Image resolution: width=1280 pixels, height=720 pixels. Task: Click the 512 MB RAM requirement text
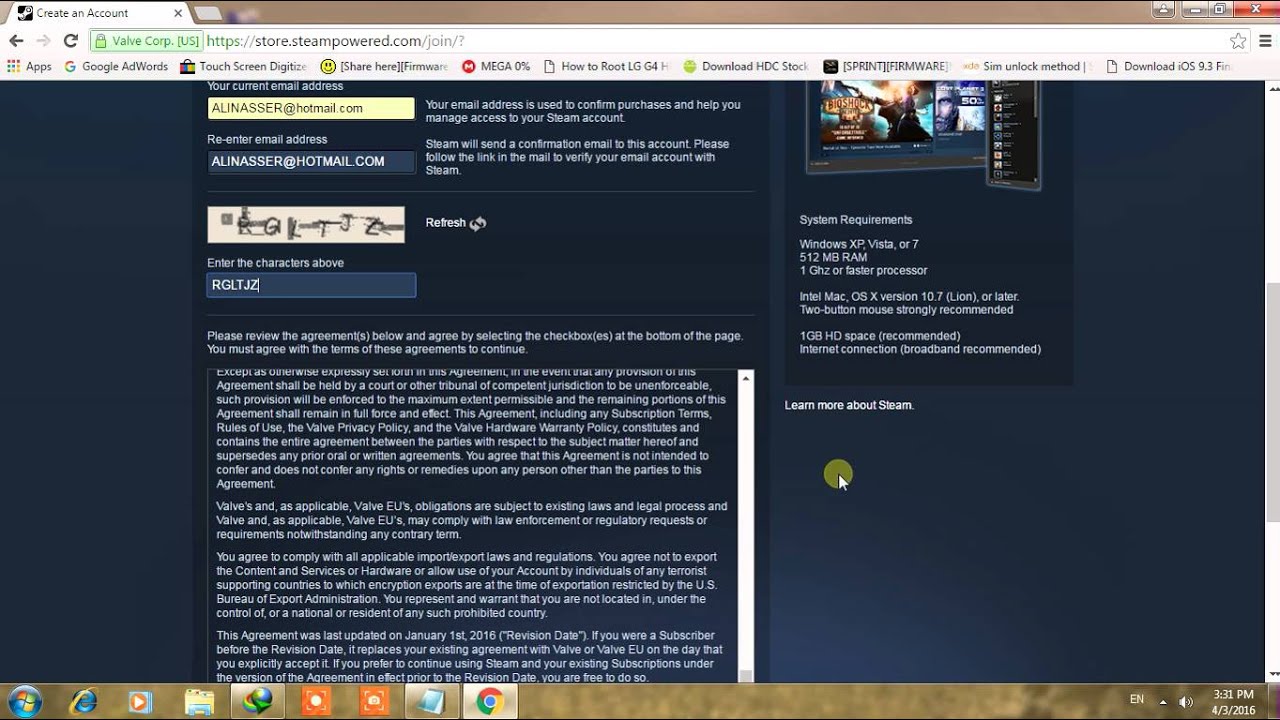click(833, 257)
